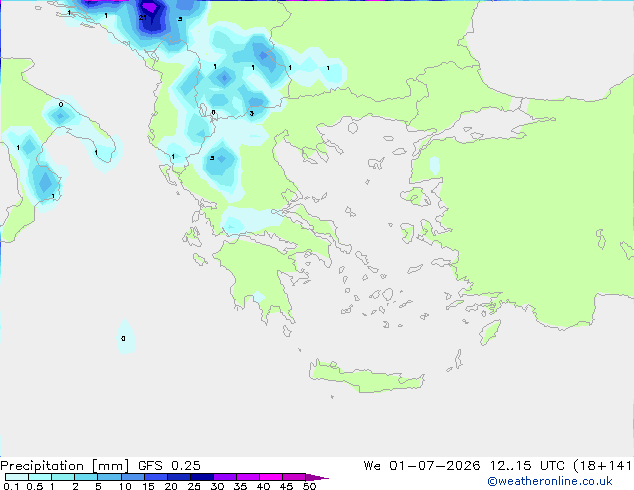Select the 45–50 mm legend color swatch
The height and width of the screenshot is (490, 634).
pos(294,477)
